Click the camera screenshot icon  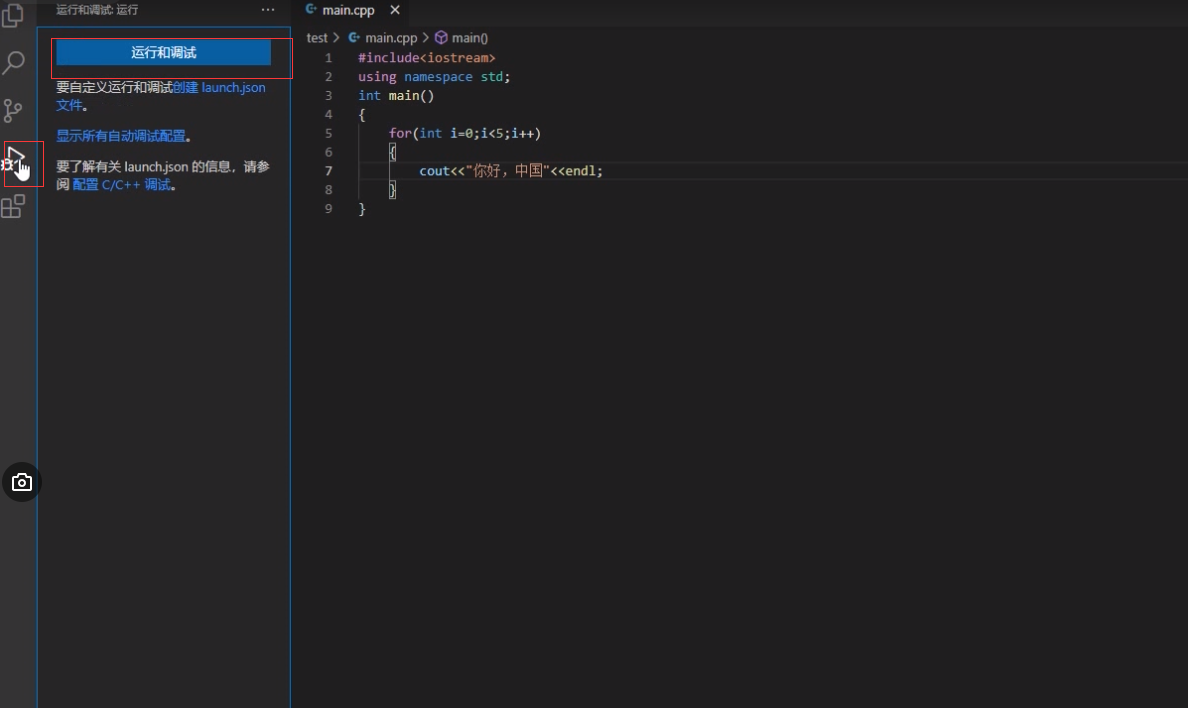click(x=21, y=482)
